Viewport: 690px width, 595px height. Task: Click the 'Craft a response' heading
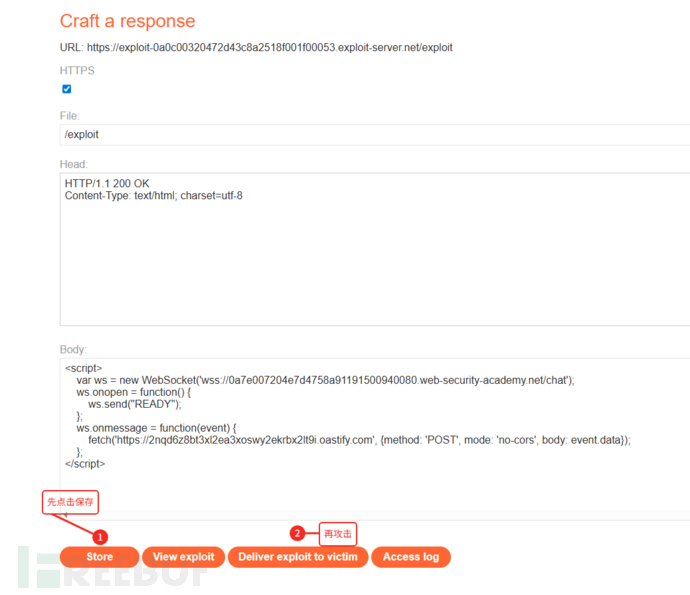coord(128,21)
